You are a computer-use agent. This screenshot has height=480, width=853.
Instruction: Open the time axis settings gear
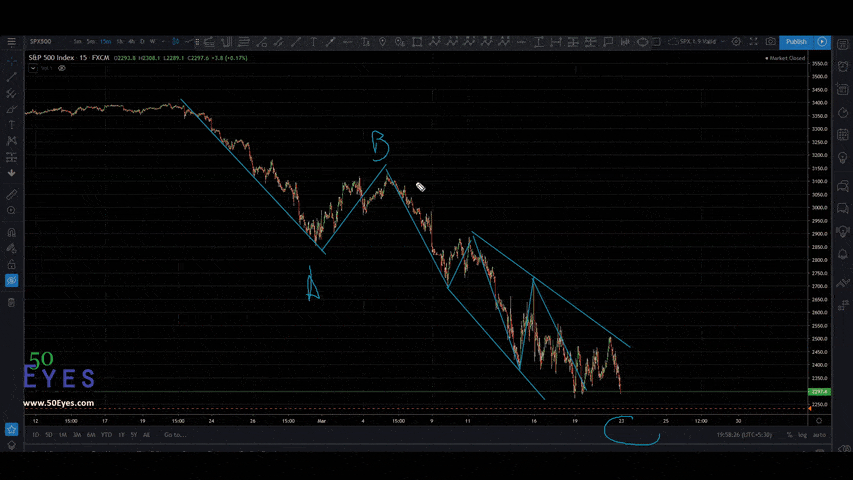[x=819, y=421]
